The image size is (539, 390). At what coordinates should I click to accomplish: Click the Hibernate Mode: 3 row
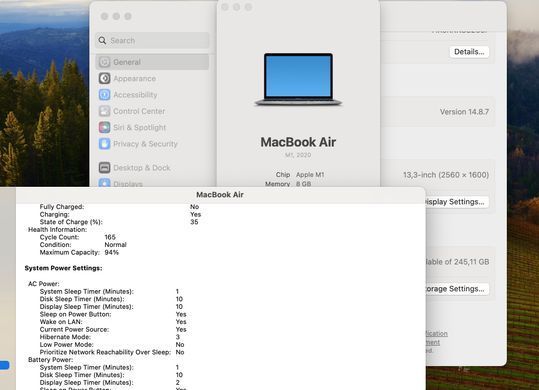[110, 337]
